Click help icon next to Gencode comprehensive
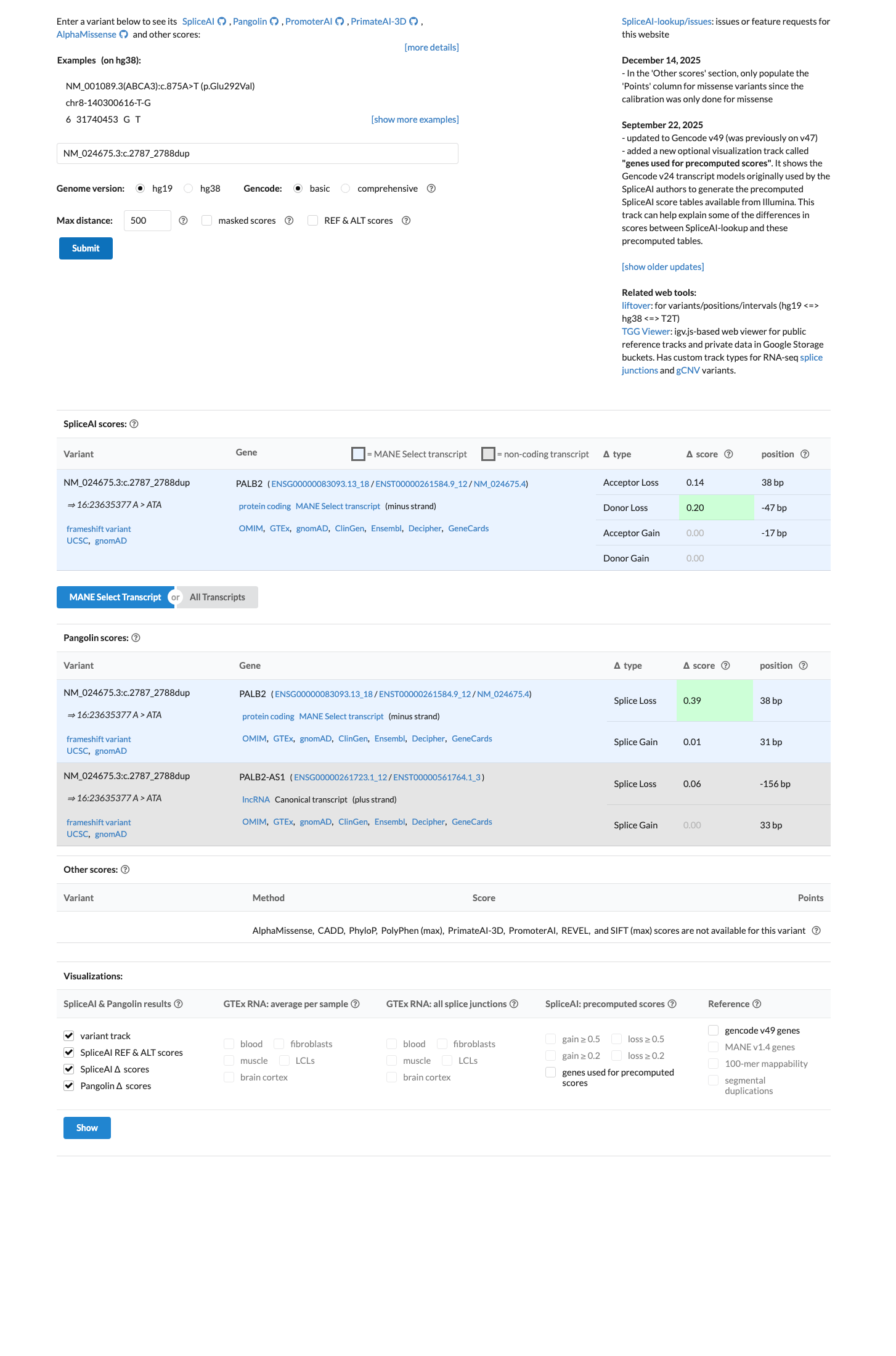Image resolution: width=896 pixels, height=1356 pixels. tap(431, 189)
